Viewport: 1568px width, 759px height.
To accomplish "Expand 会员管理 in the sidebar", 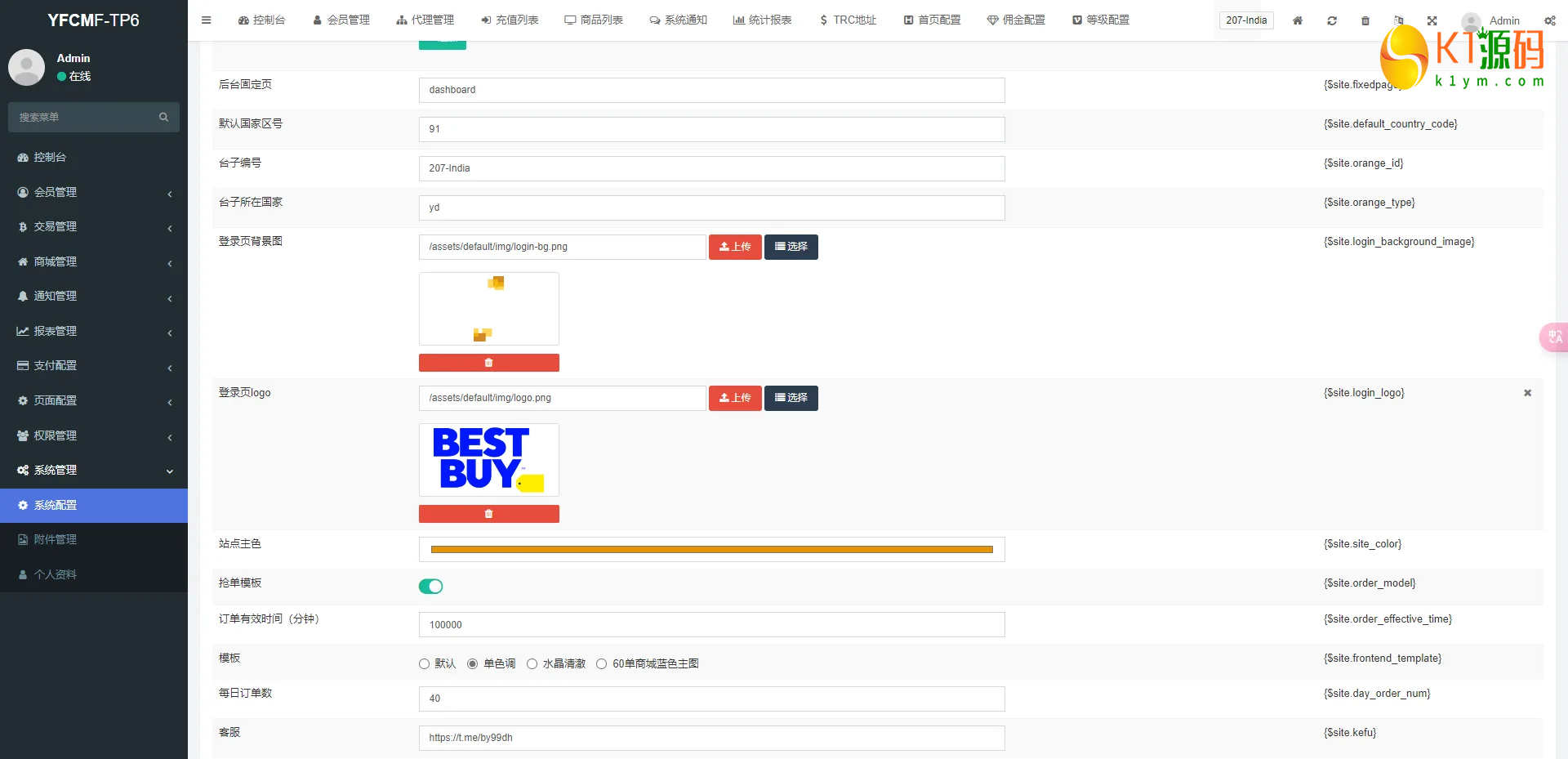I will (x=94, y=192).
